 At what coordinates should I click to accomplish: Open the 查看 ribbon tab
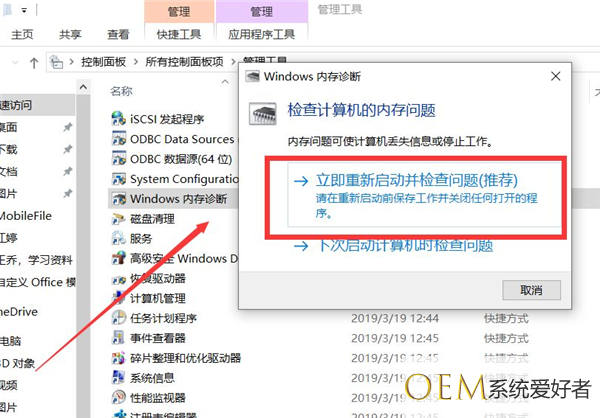[118, 34]
